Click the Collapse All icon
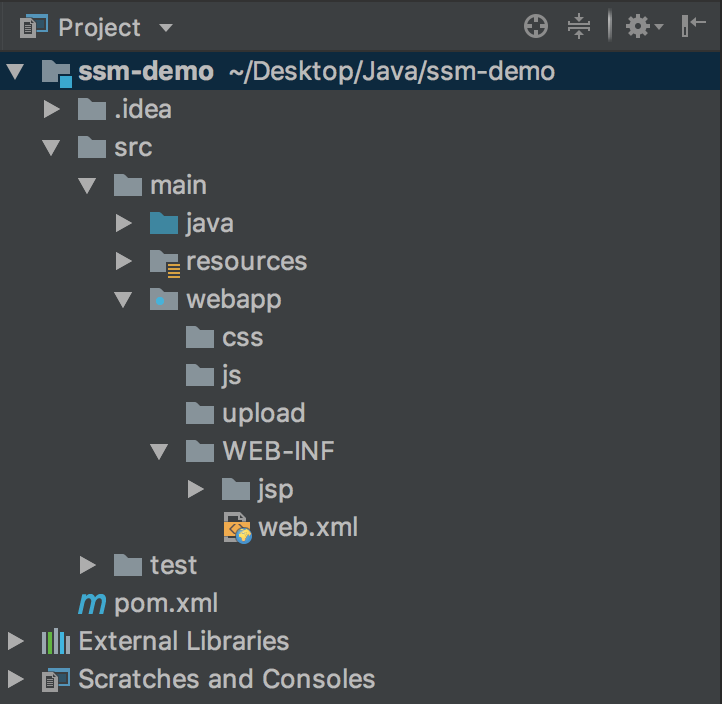 (579, 26)
